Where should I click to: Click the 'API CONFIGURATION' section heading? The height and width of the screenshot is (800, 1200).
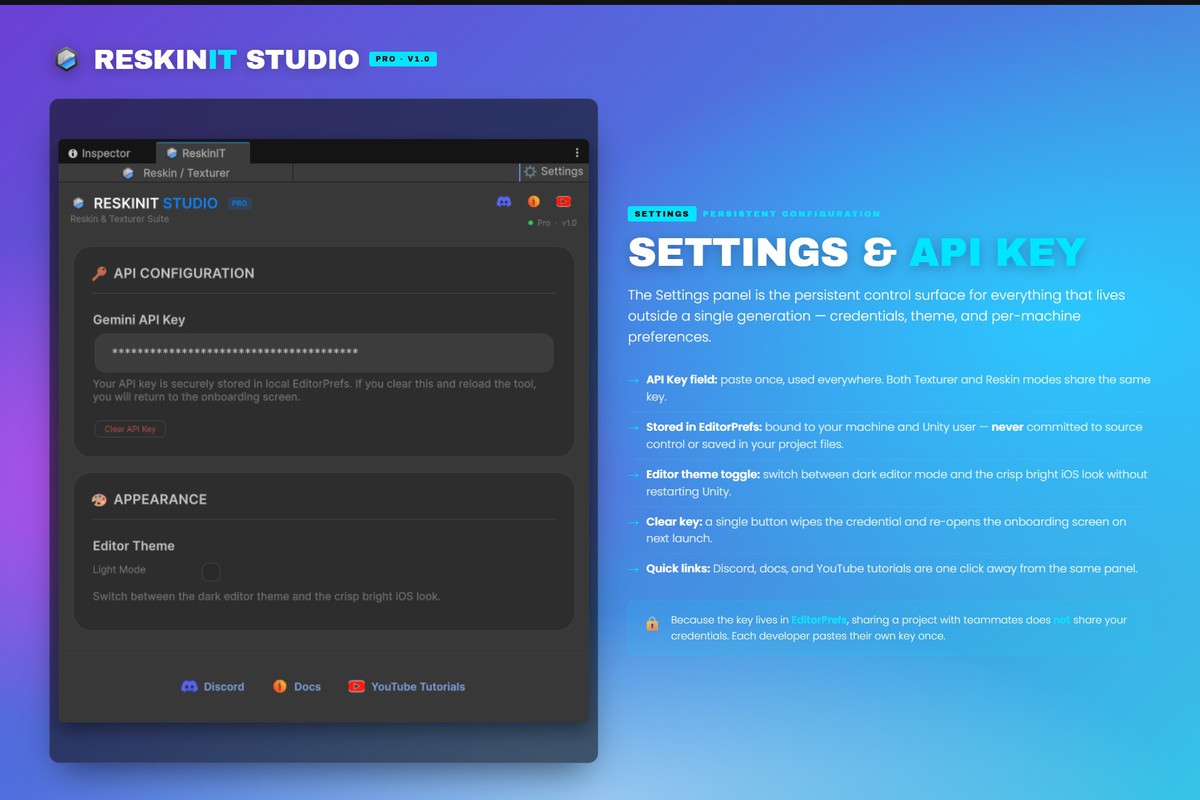184,273
